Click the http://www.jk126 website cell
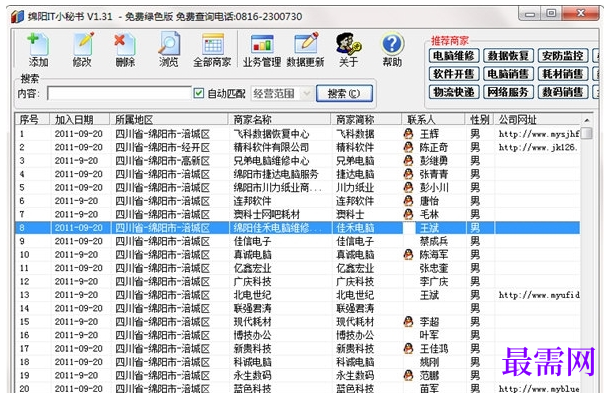 tap(537, 147)
